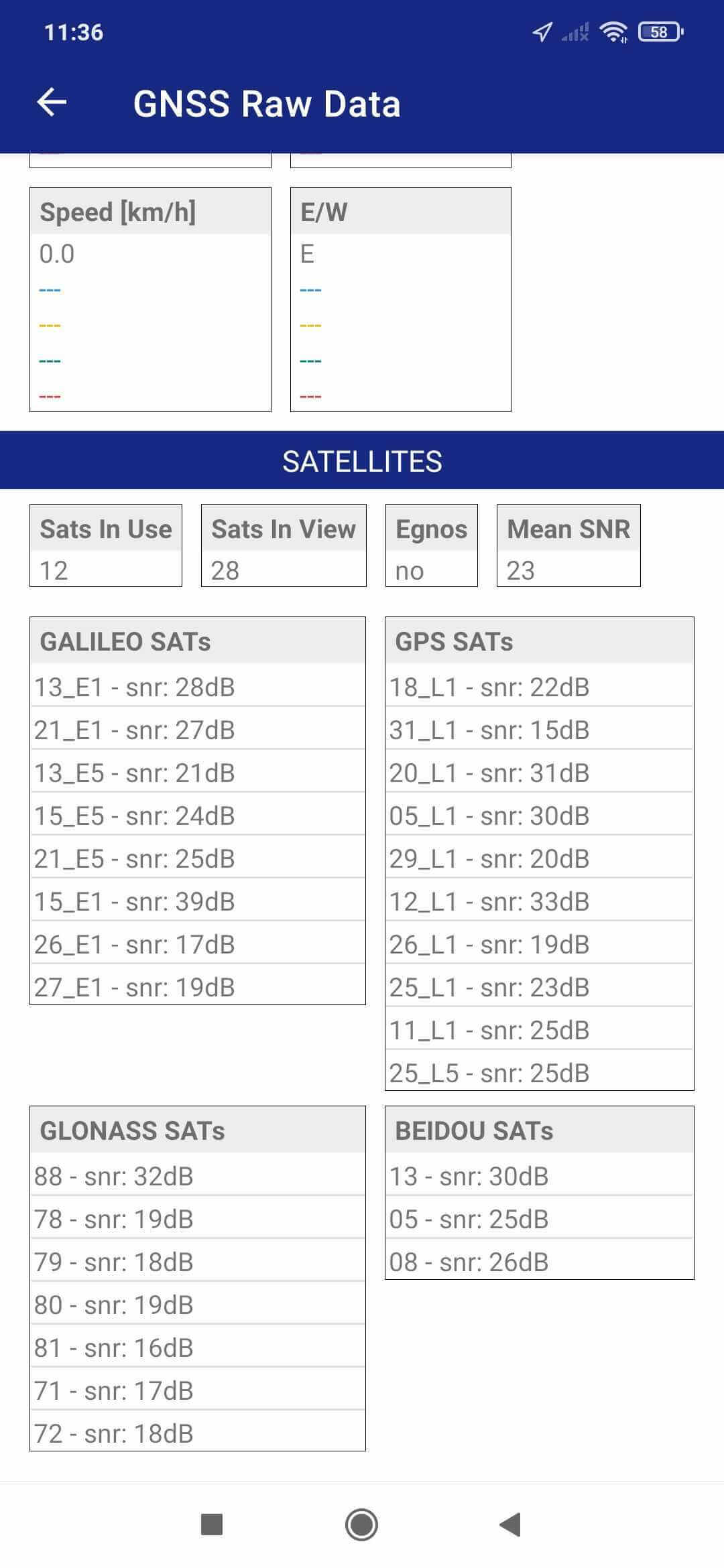Select Galileo satellite 15_E1 row
The height and width of the screenshot is (1568, 724).
point(198,901)
